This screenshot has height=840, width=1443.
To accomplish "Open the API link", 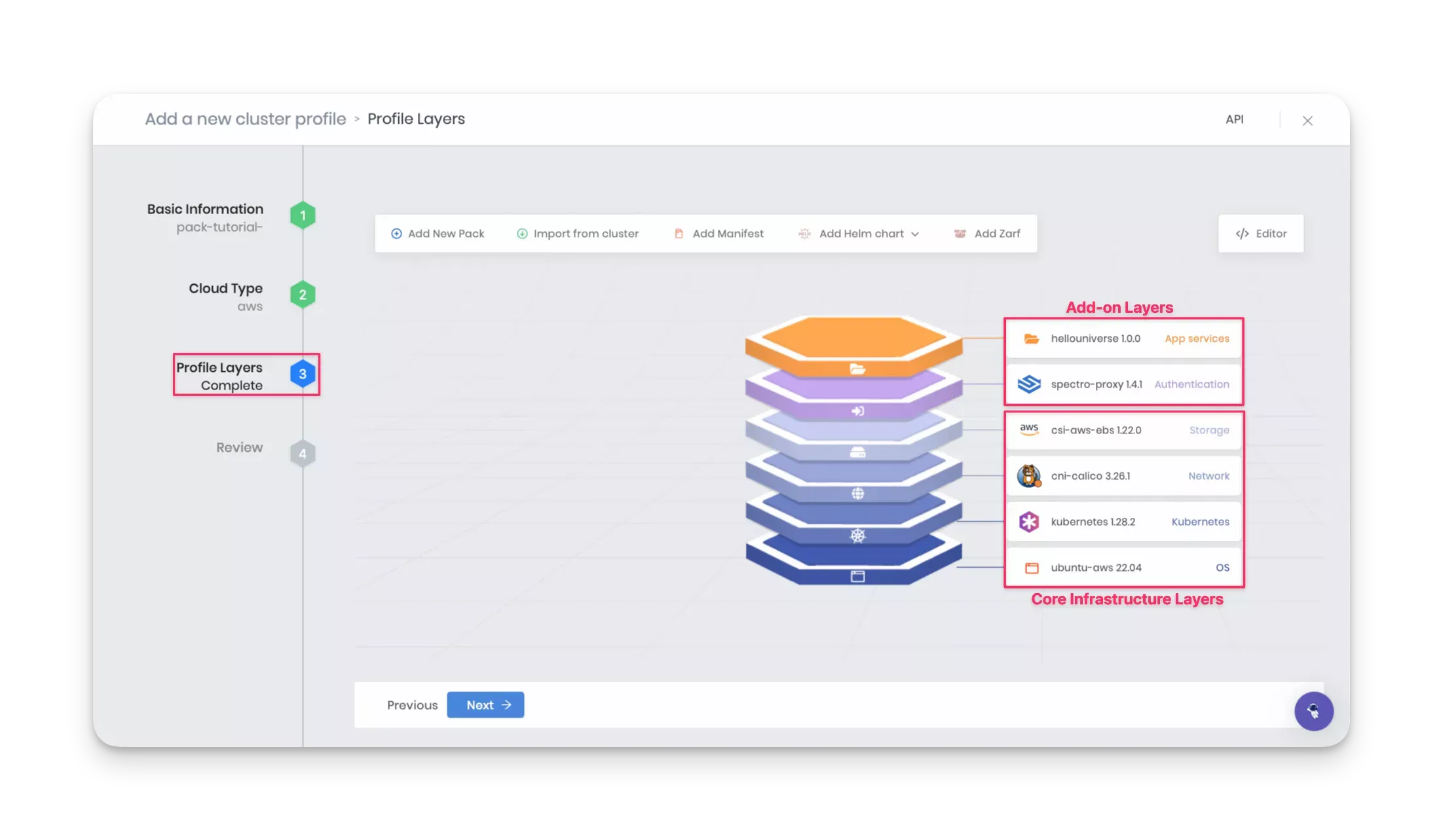I will pyautogui.click(x=1234, y=119).
